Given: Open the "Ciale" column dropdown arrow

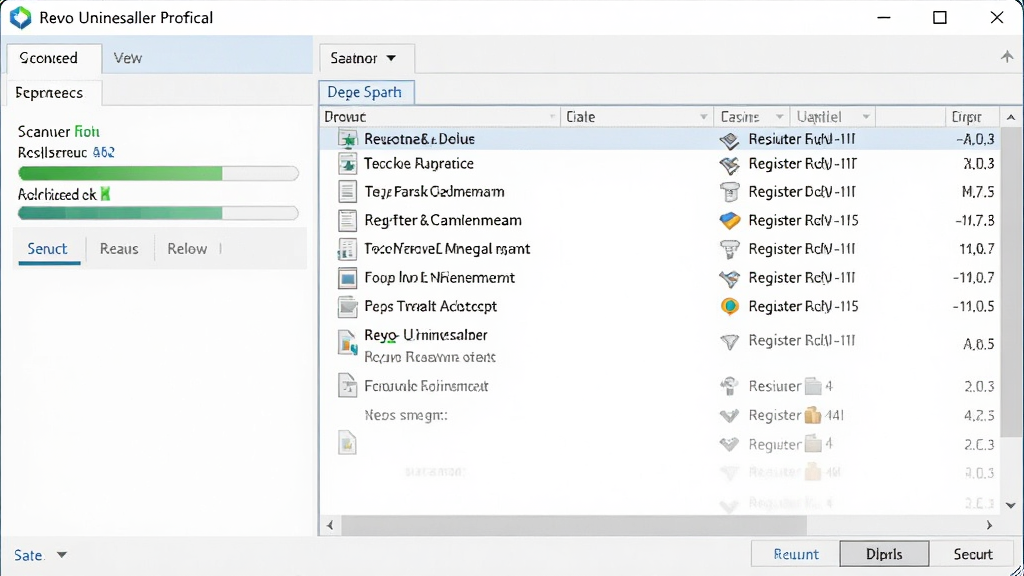Looking at the screenshot, I should pyautogui.click(x=703, y=117).
